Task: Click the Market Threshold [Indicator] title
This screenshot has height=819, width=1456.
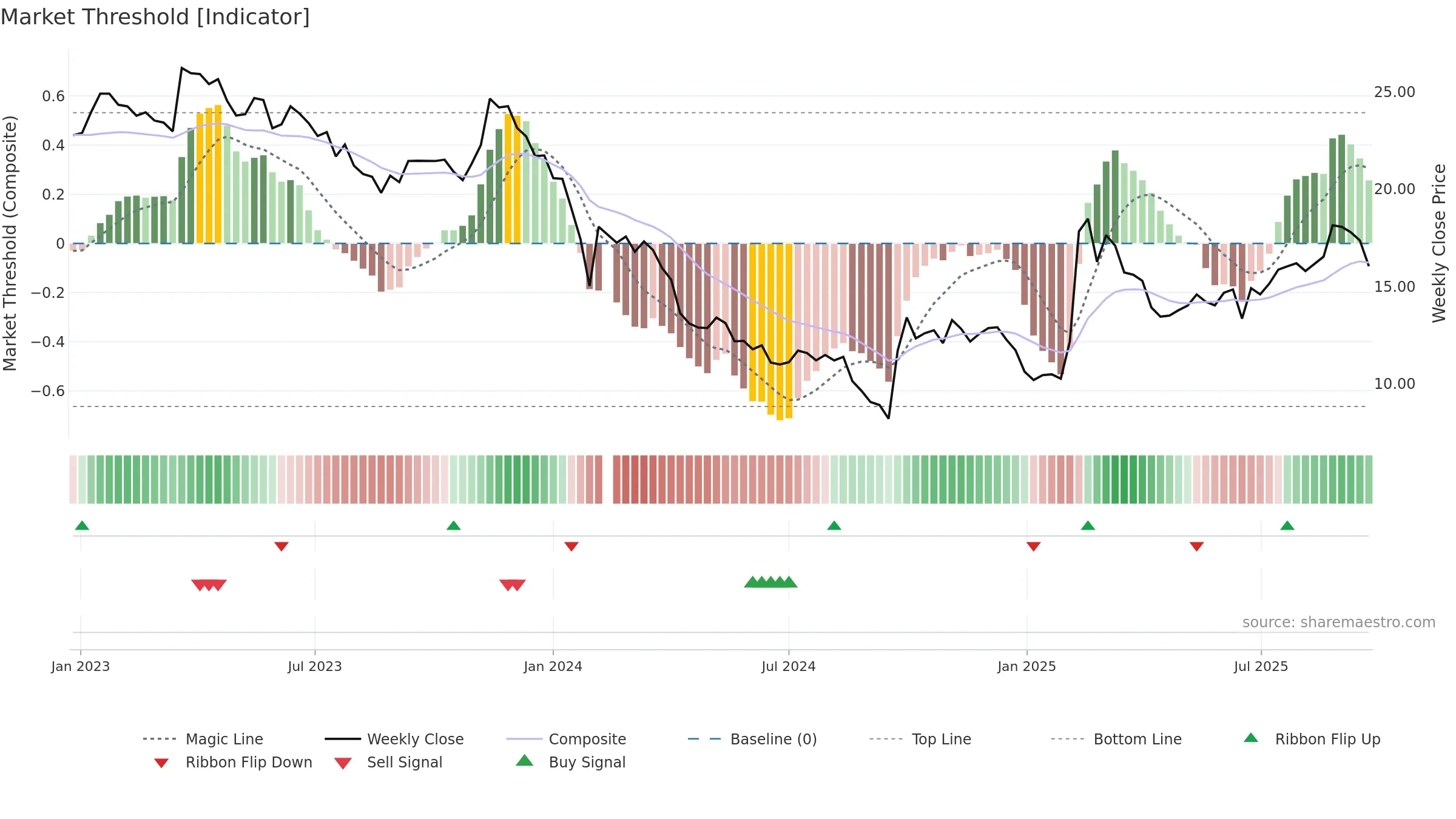Action: click(x=155, y=17)
